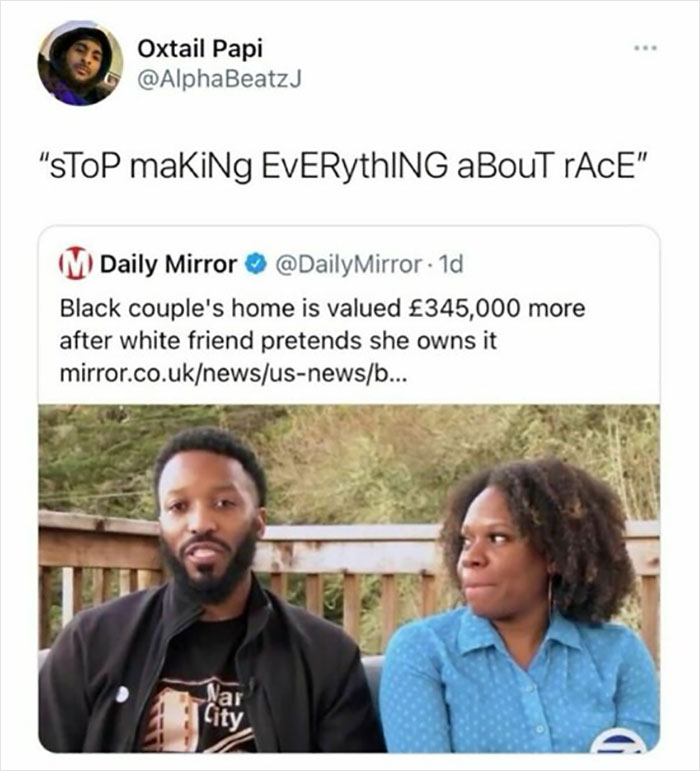The image size is (700, 771).
Task: Click the red Daily Mirror M logo
Action: click(77, 265)
